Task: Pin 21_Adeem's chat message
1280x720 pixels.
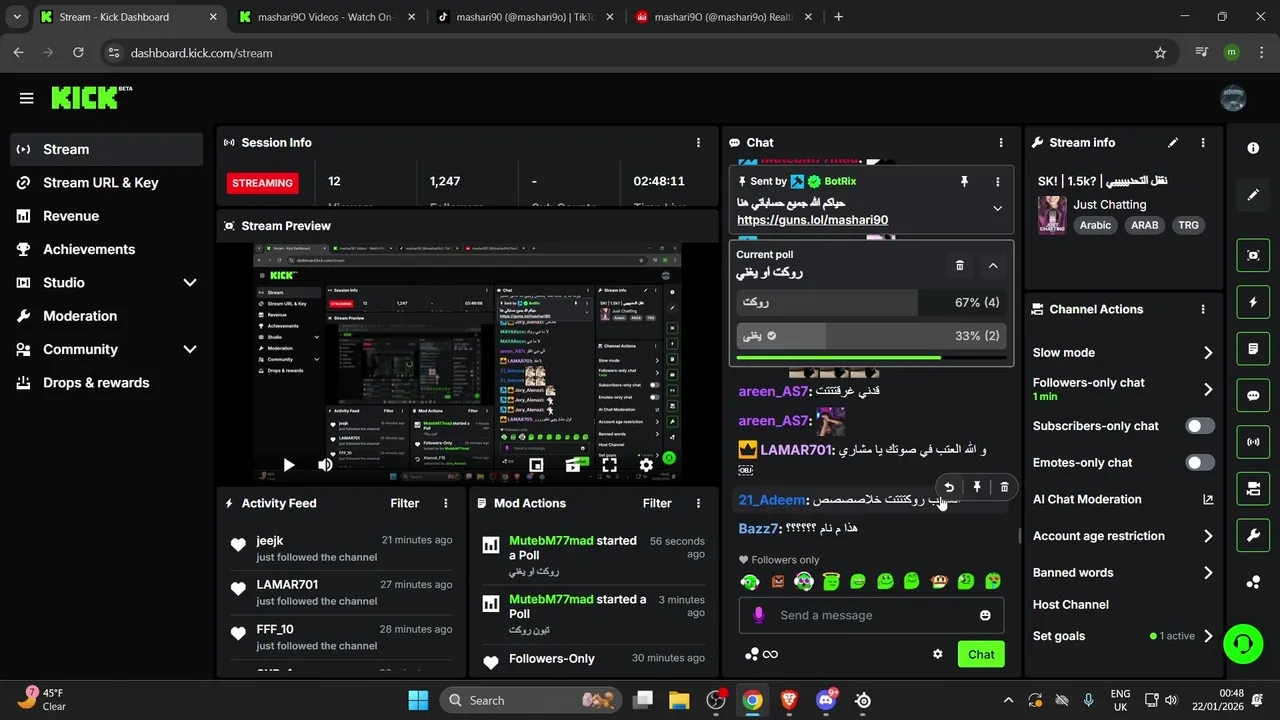Action: tap(977, 487)
